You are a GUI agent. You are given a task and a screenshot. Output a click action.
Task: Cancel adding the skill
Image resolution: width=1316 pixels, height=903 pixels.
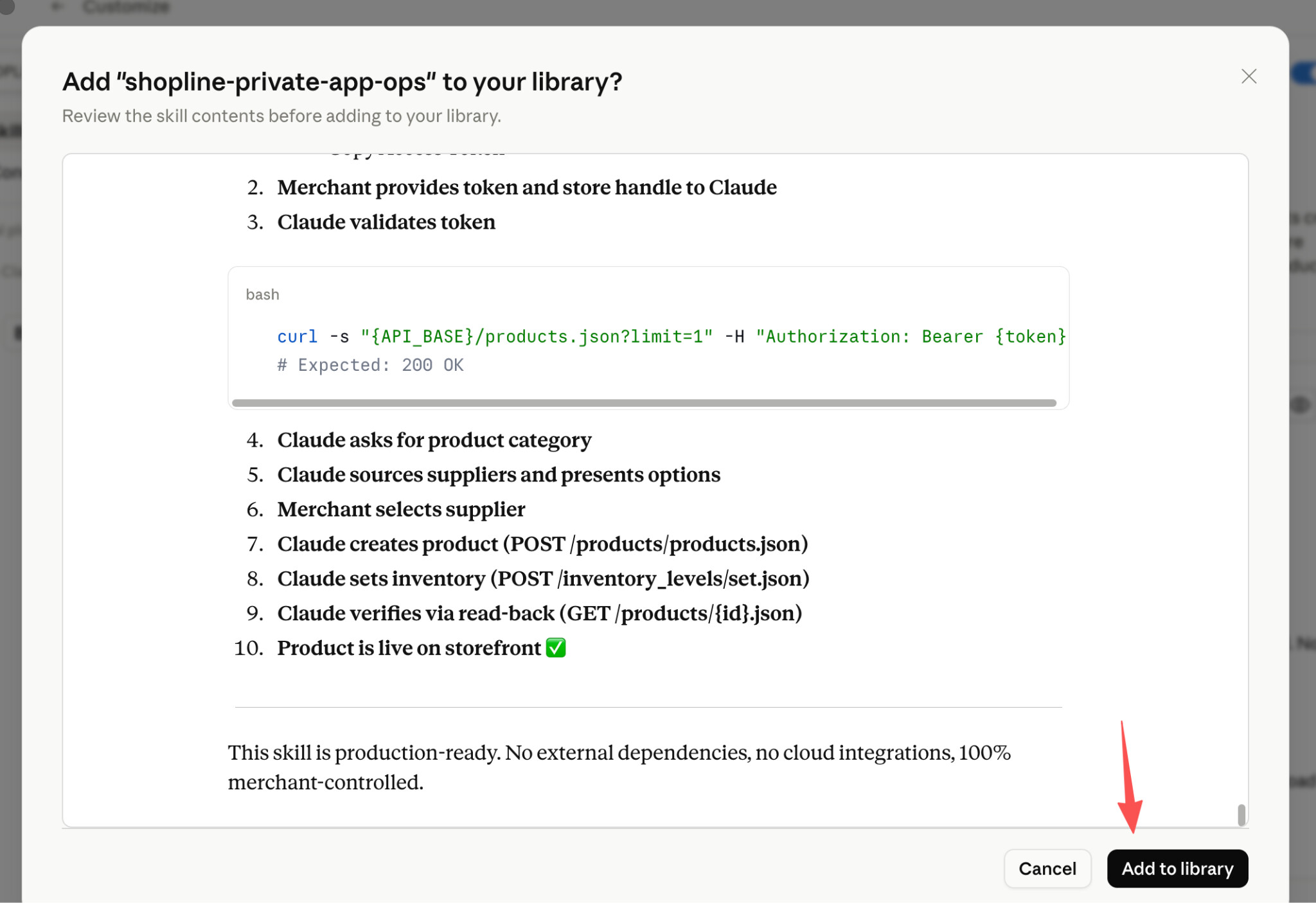1047,868
